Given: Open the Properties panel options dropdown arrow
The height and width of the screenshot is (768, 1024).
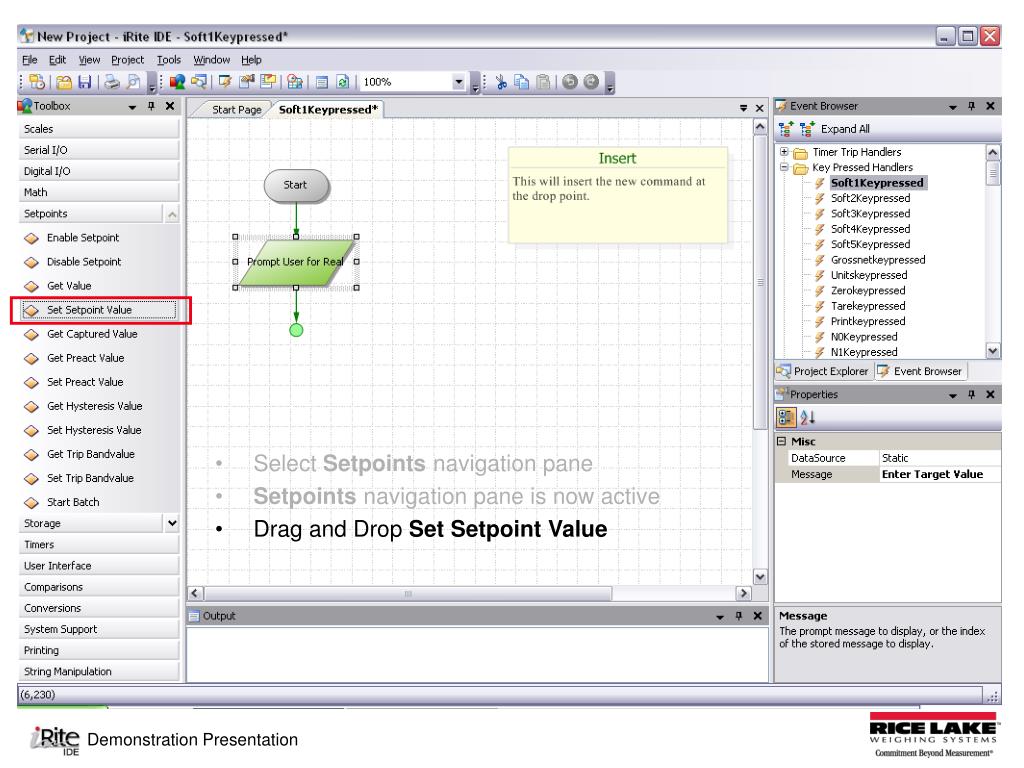Looking at the screenshot, I should click(953, 395).
